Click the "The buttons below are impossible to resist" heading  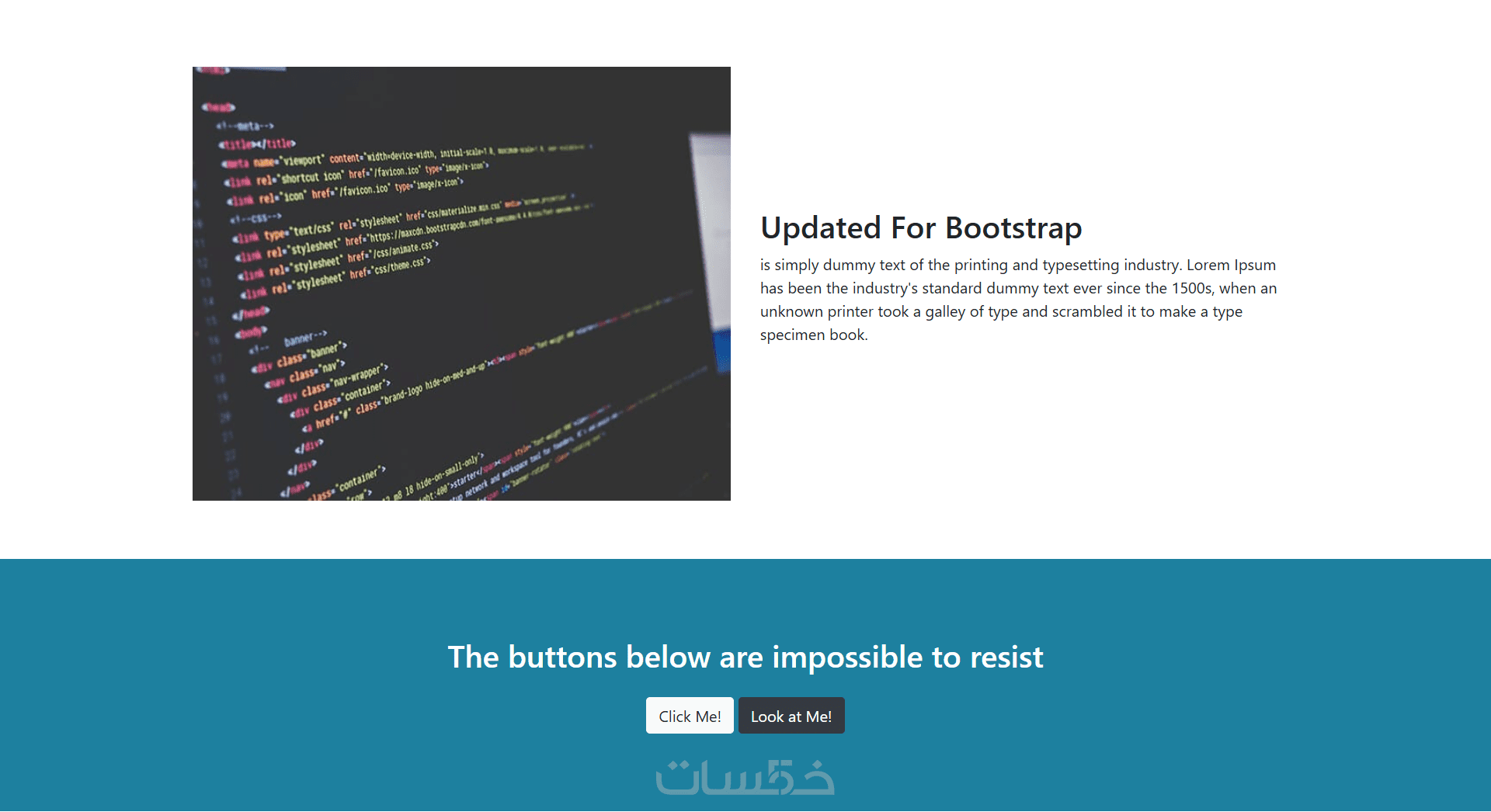(x=745, y=658)
